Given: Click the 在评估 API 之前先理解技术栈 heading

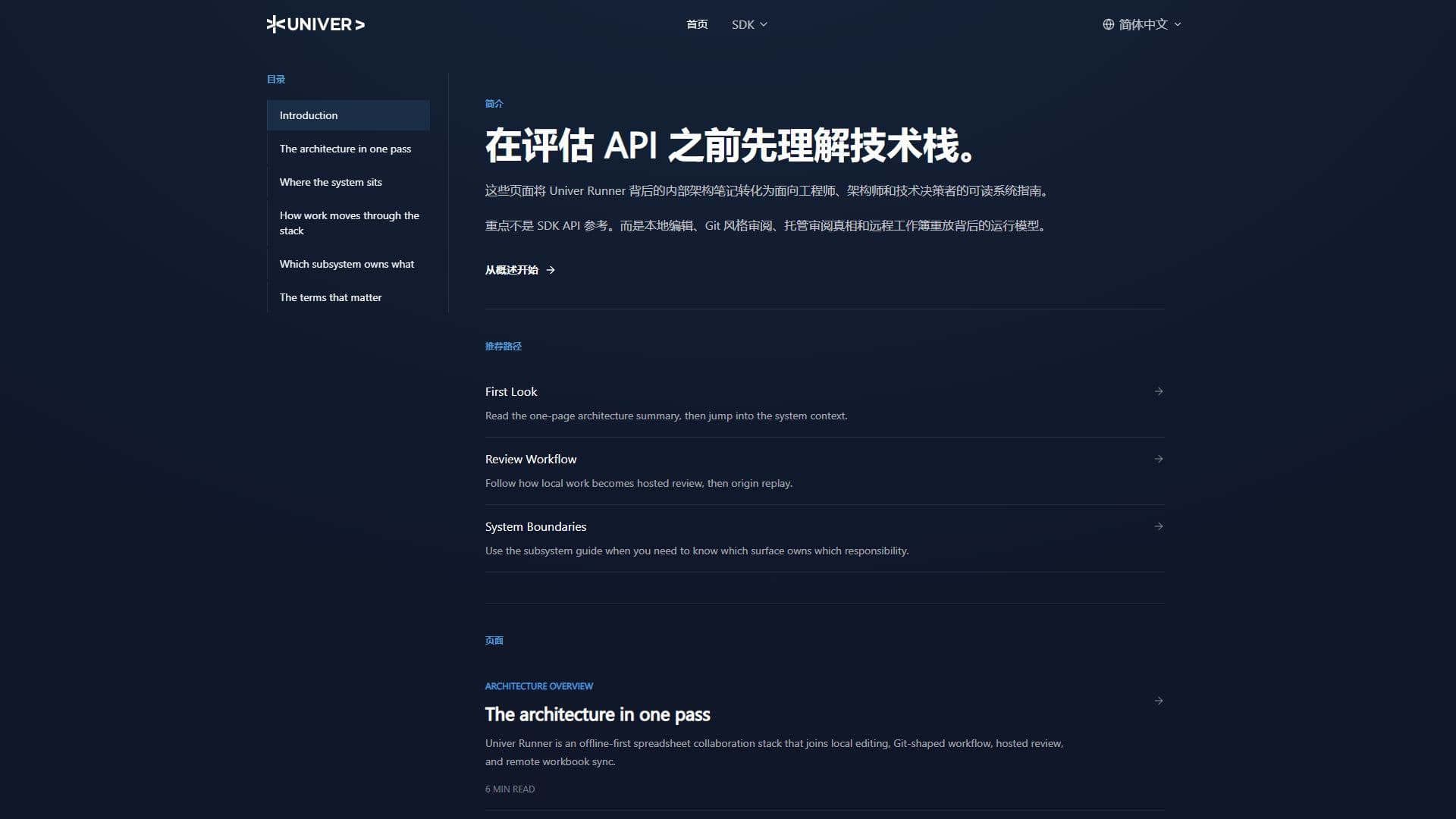Looking at the screenshot, I should [x=730, y=146].
